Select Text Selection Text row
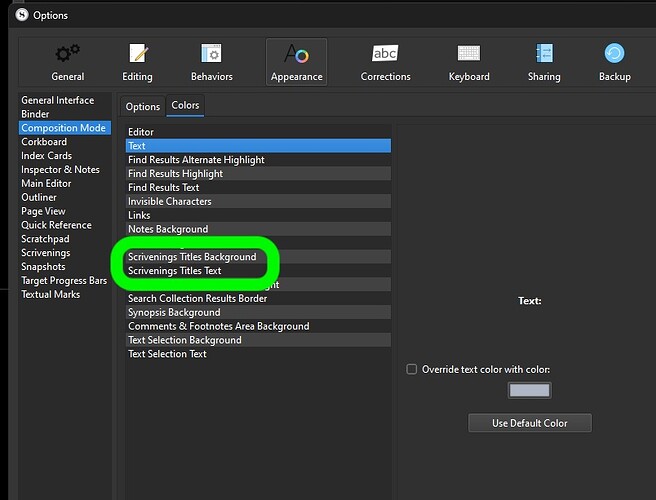This screenshot has width=656, height=500. point(258,354)
